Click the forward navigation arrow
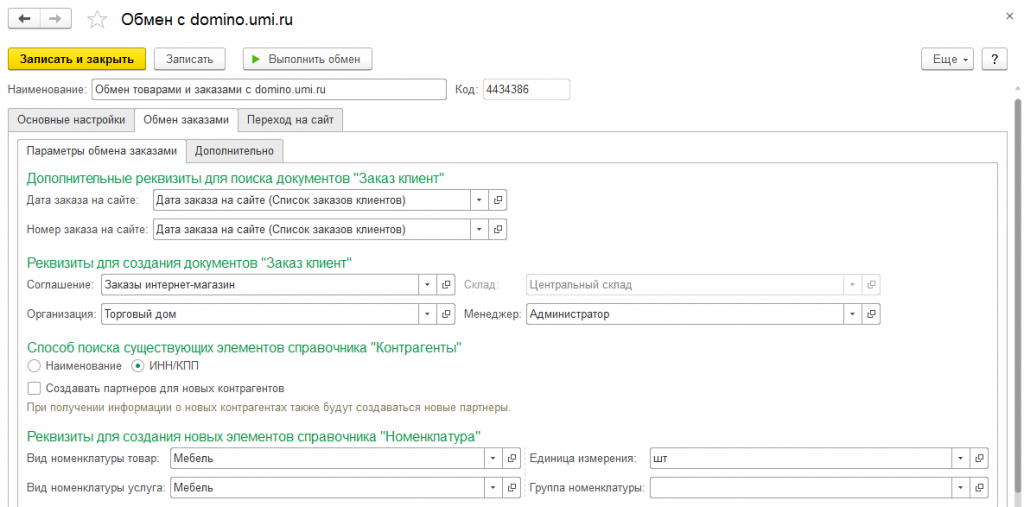This screenshot has height=507, width=1024. click(55, 19)
